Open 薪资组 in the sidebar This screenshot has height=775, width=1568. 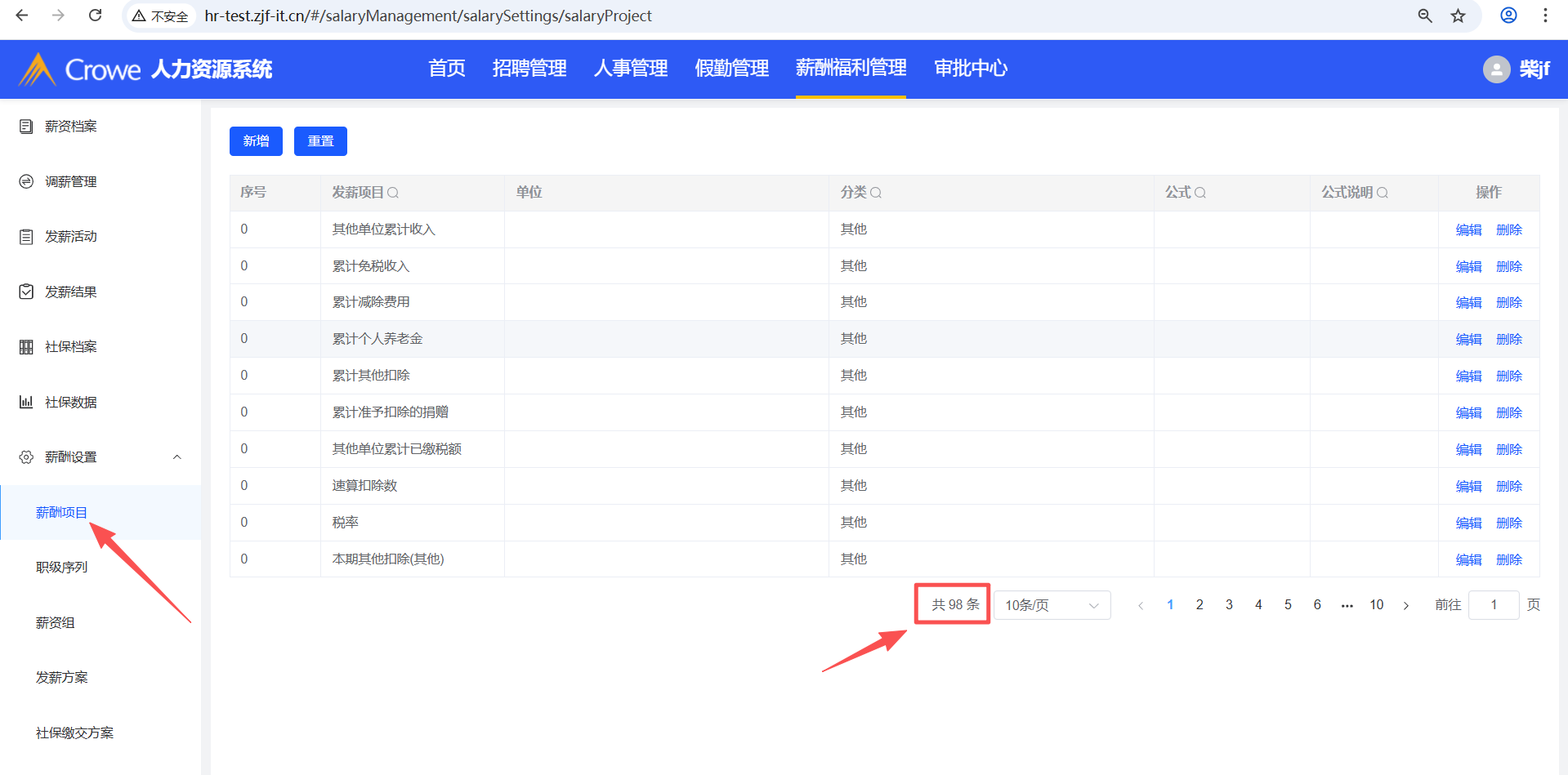tap(56, 622)
